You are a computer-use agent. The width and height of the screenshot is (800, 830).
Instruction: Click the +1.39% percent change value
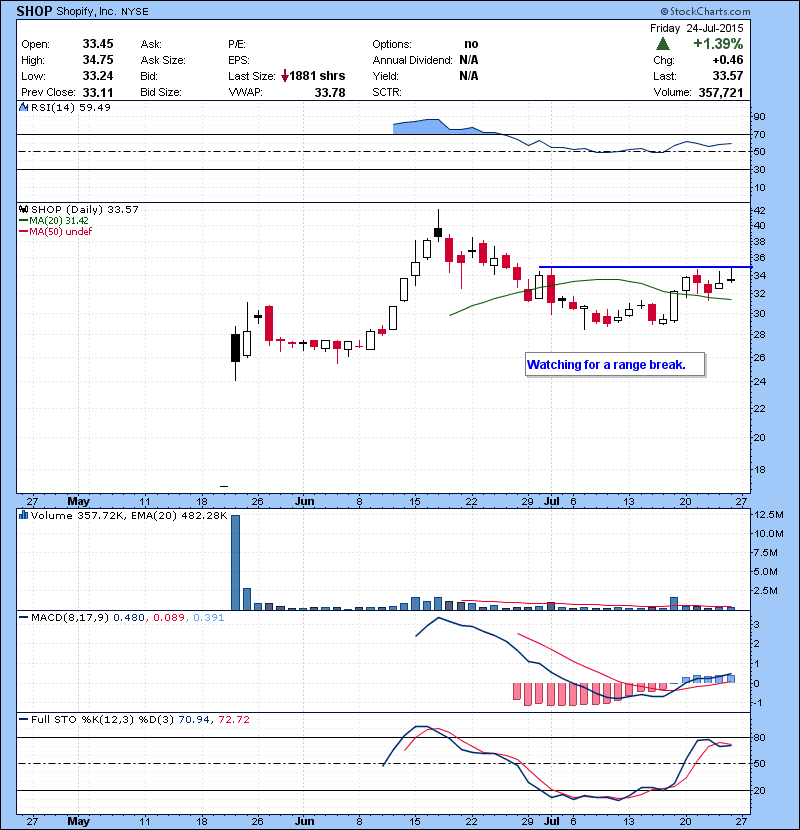click(x=718, y=43)
